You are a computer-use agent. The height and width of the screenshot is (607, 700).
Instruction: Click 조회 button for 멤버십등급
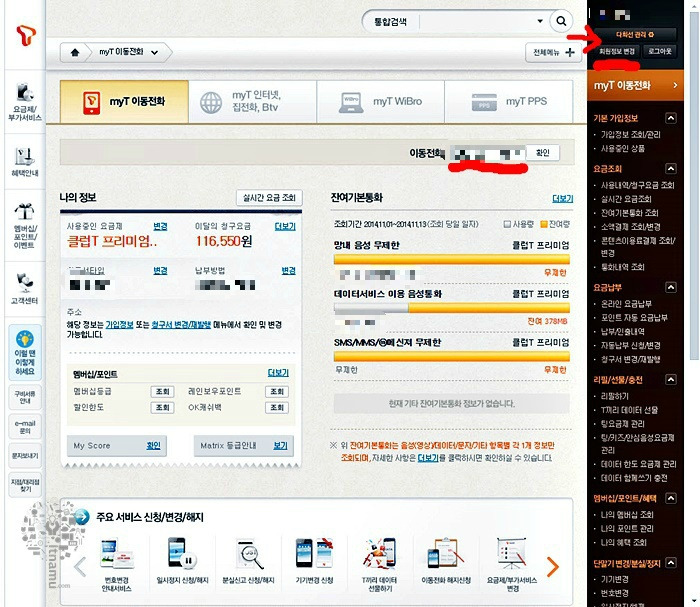coord(162,391)
